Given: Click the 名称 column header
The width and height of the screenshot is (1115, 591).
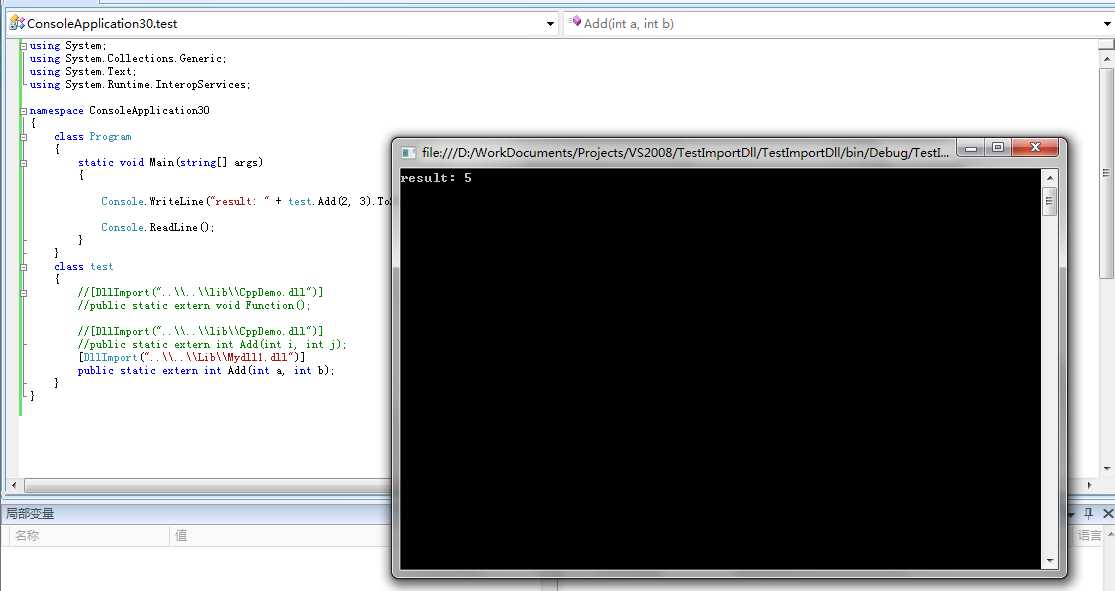Looking at the screenshot, I should click(x=27, y=536).
